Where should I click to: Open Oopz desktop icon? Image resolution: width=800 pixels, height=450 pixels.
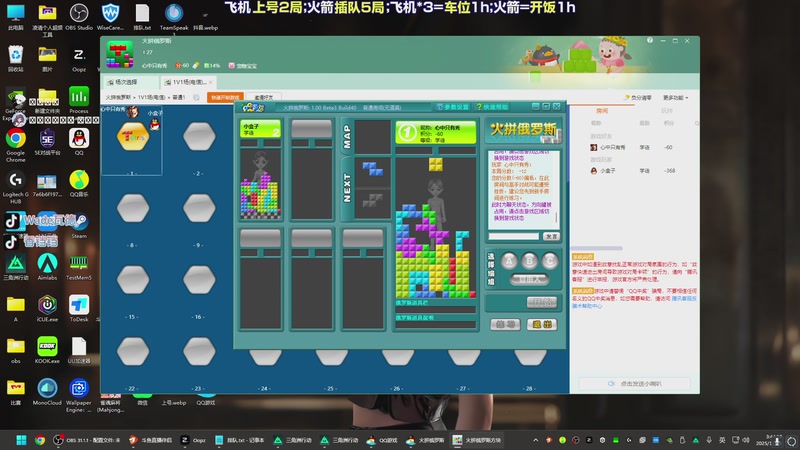click(79, 58)
